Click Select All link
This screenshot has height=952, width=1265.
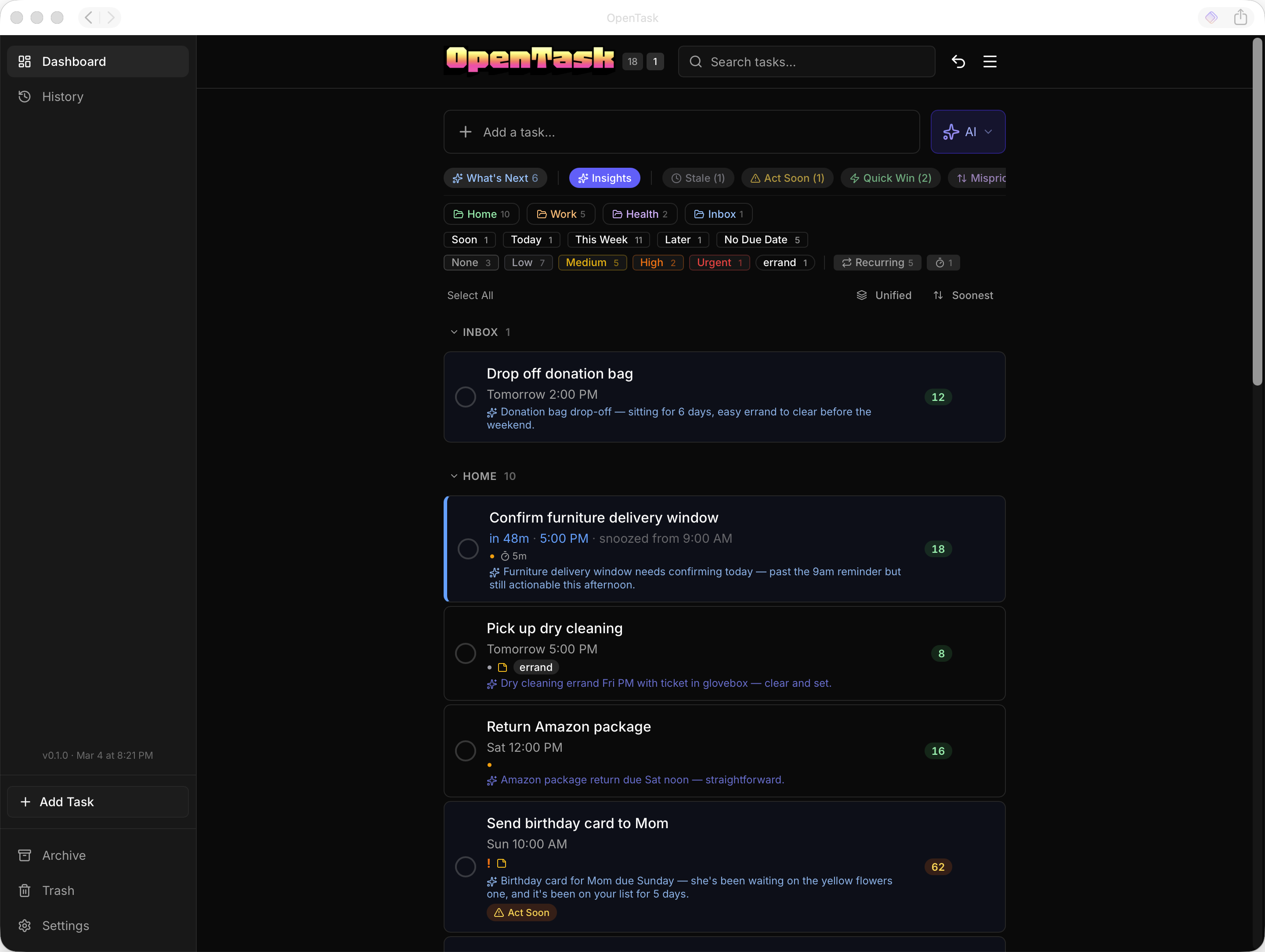coord(470,296)
